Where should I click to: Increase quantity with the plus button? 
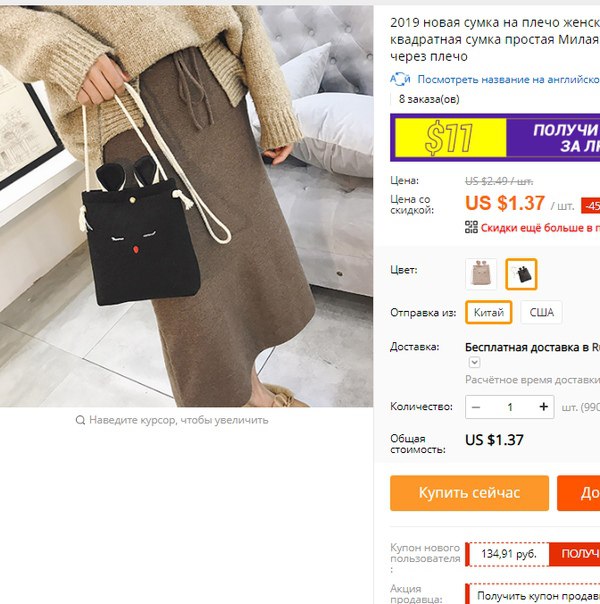click(x=543, y=407)
